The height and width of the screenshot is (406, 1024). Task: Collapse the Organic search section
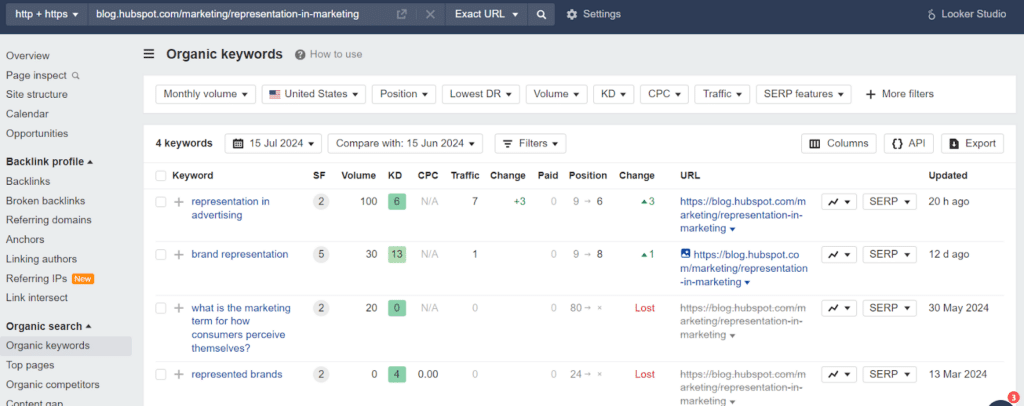coord(49,326)
